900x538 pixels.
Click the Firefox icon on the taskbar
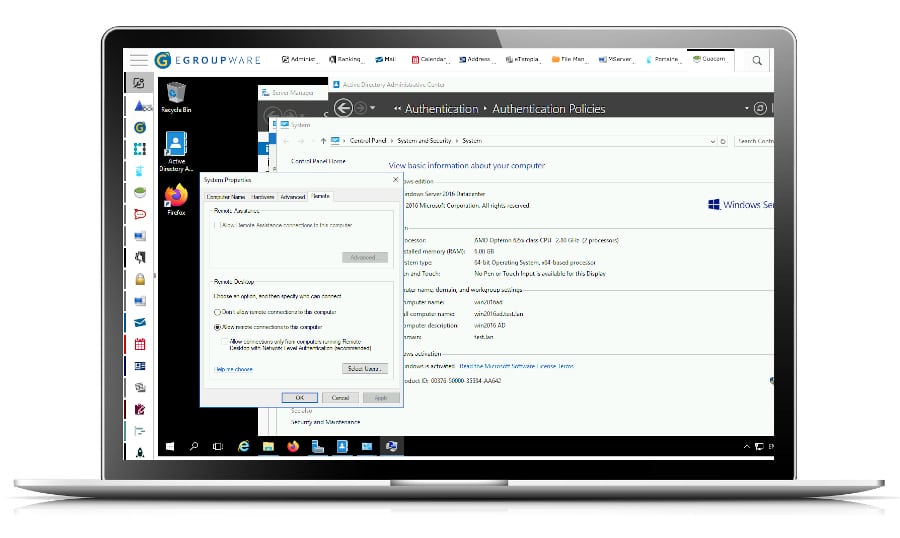[293, 446]
